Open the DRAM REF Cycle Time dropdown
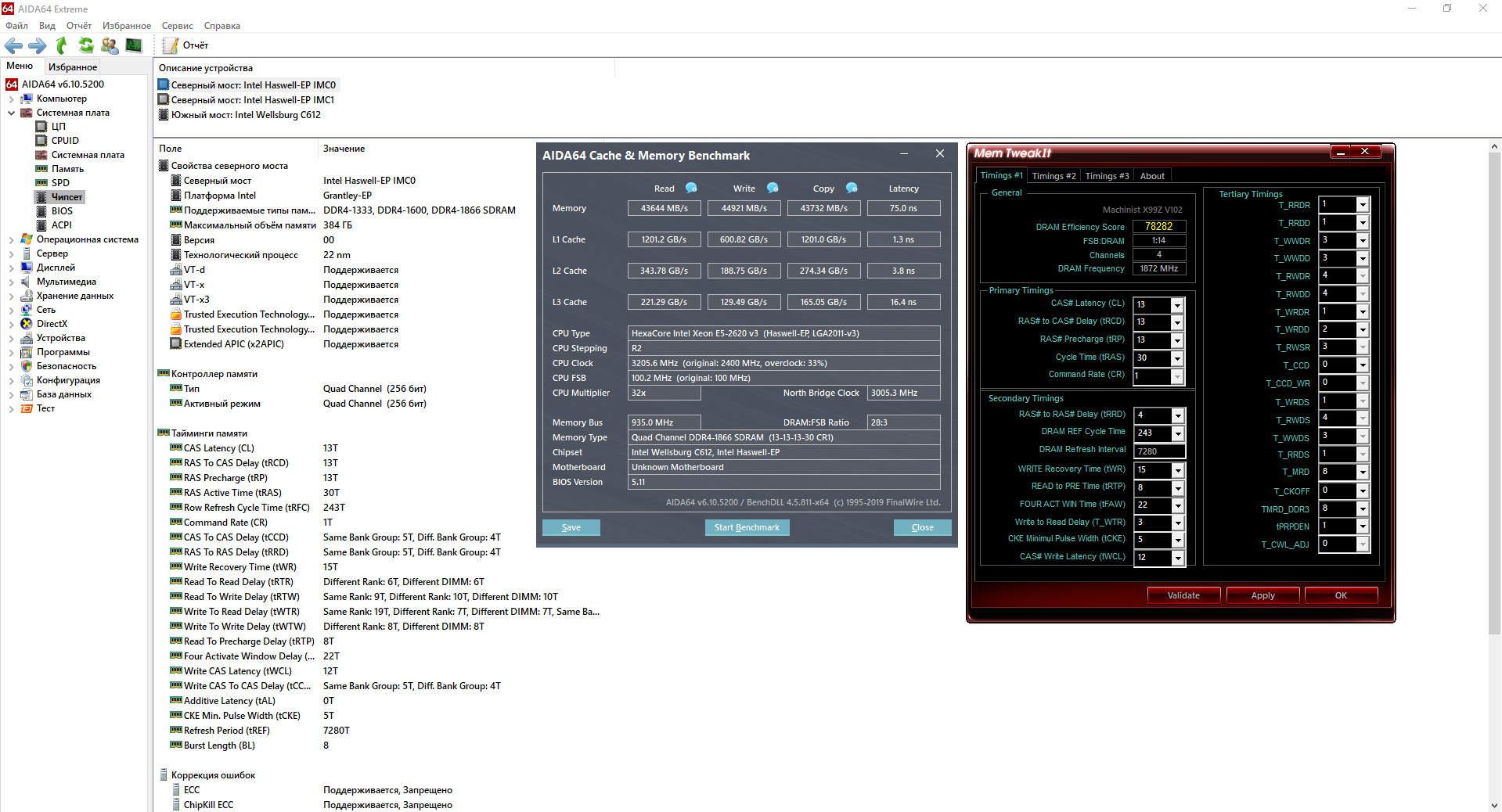The height and width of the screenshot is (812, 1502). click(1177, 433)
